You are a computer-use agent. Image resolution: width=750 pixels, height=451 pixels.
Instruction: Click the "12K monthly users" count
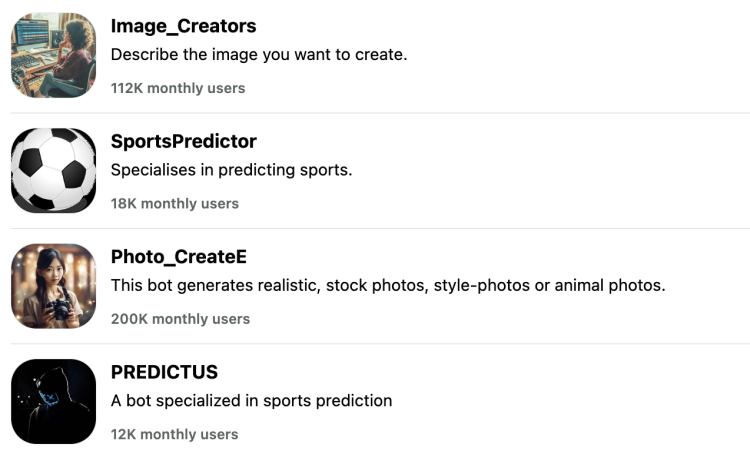point(174,434)
